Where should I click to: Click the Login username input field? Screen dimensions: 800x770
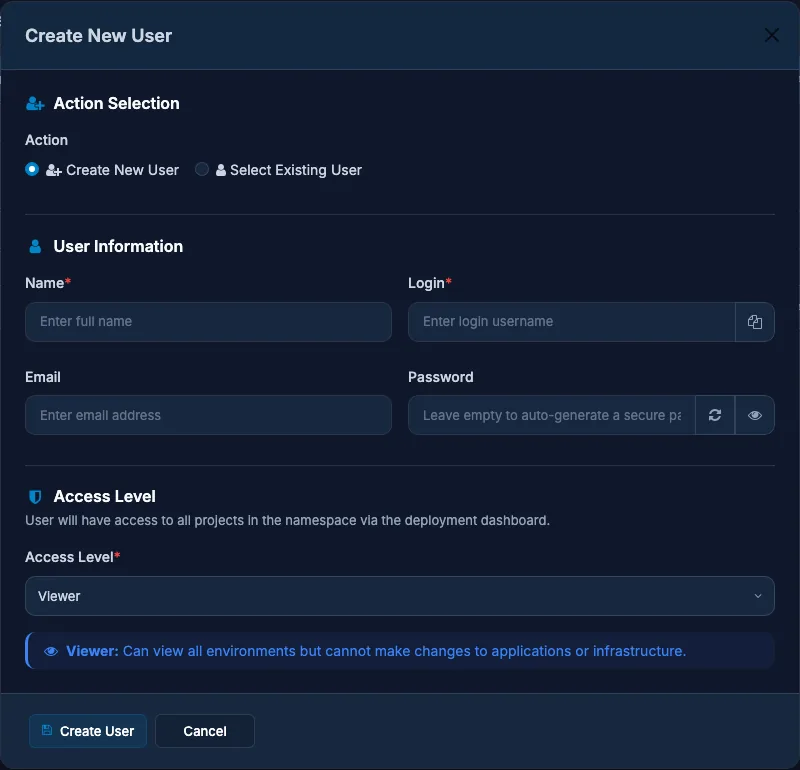pyautogui.click(x=571, y=321)
